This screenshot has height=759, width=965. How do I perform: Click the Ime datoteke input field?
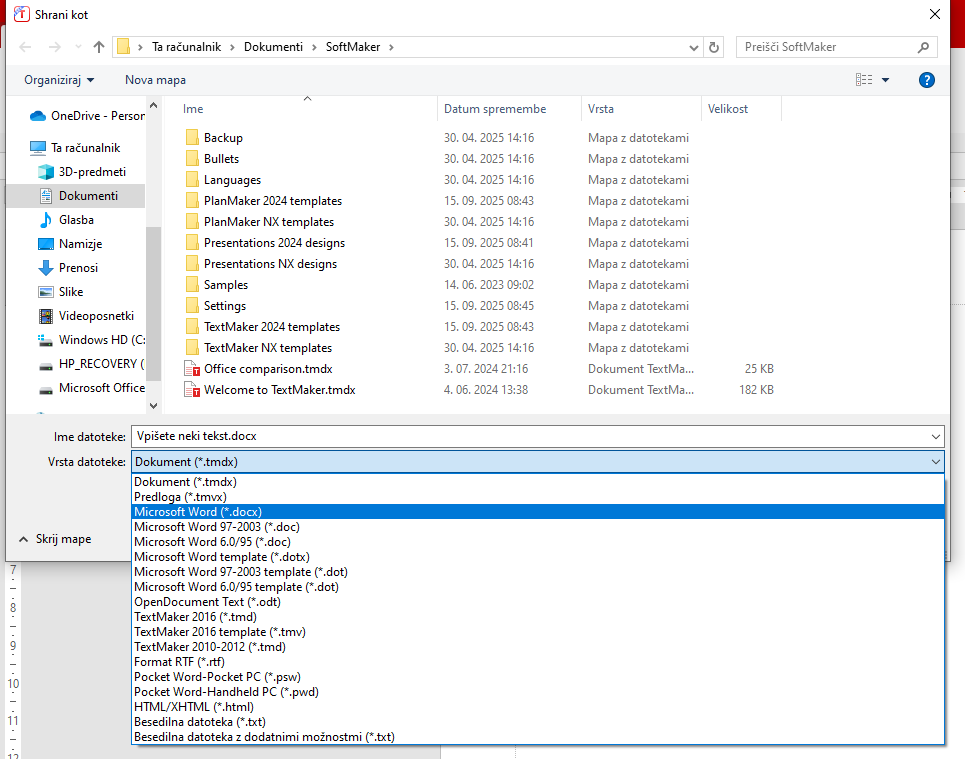(x=529, y=436)
